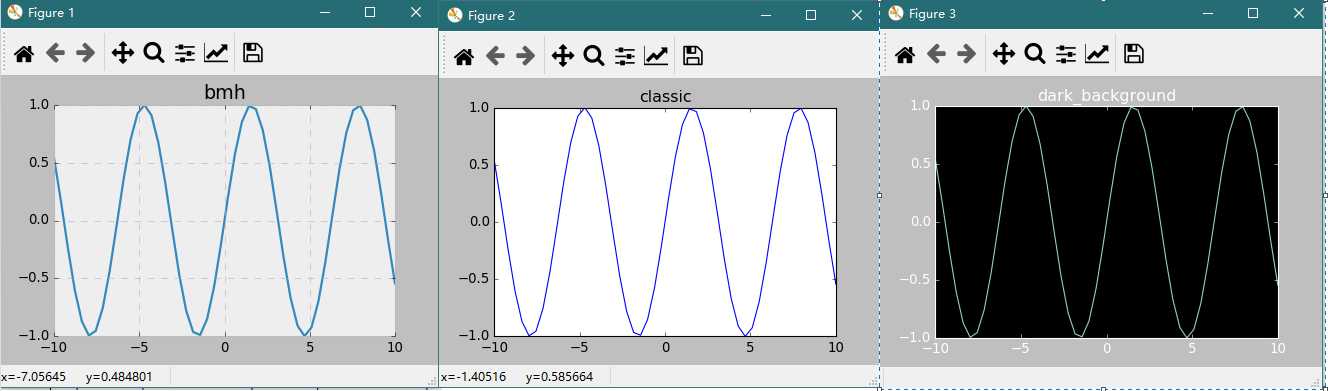
Task: Click the Figure 2 title bar text
Action: point(491,15)
